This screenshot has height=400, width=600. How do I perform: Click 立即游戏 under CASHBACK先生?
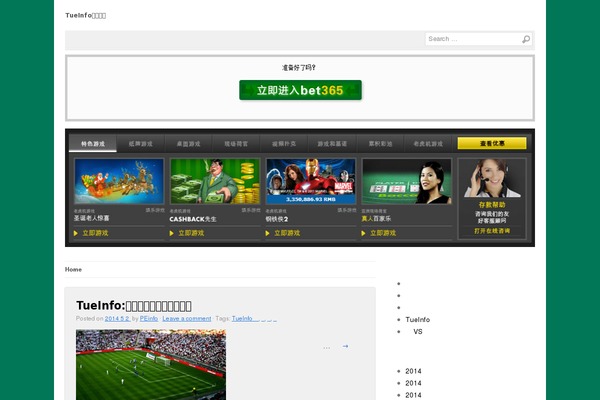click(x=191, y=233)
